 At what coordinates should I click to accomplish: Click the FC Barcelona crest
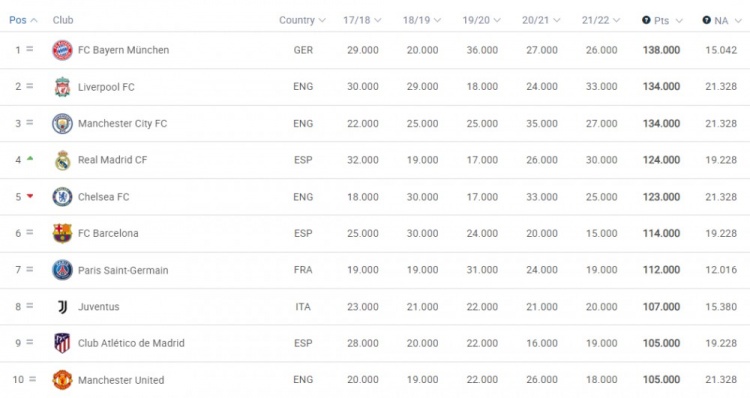coord(62,233)
